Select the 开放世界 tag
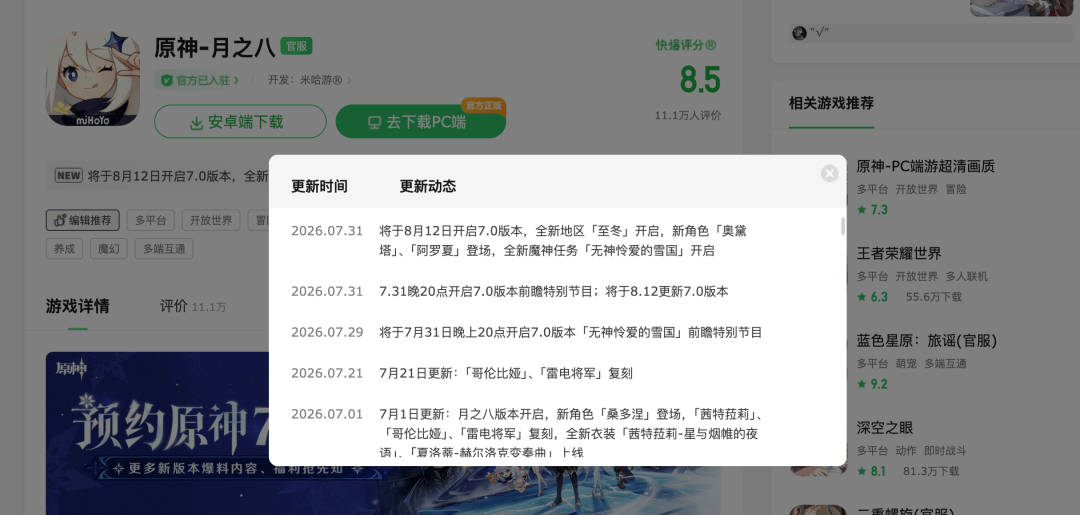The height and width of the screenshot is (515, 1080). [x=211, y=220]
